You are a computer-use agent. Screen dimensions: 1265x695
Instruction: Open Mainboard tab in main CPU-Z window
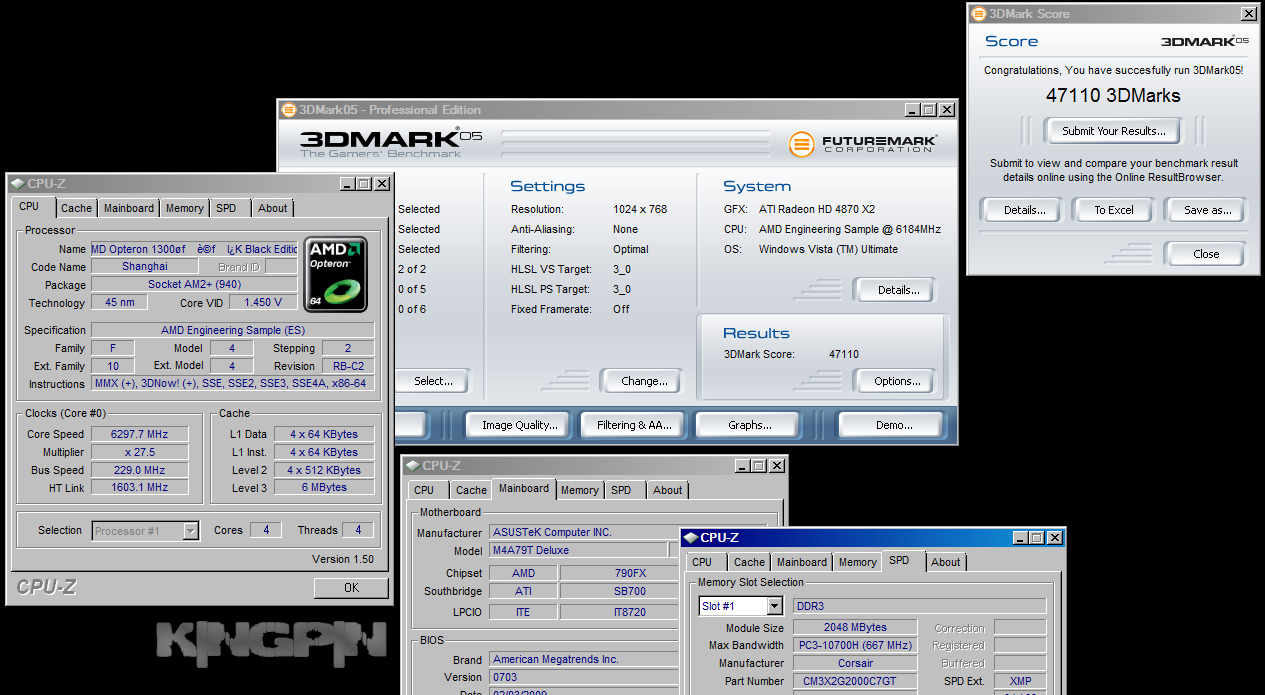tap(129, 208)
